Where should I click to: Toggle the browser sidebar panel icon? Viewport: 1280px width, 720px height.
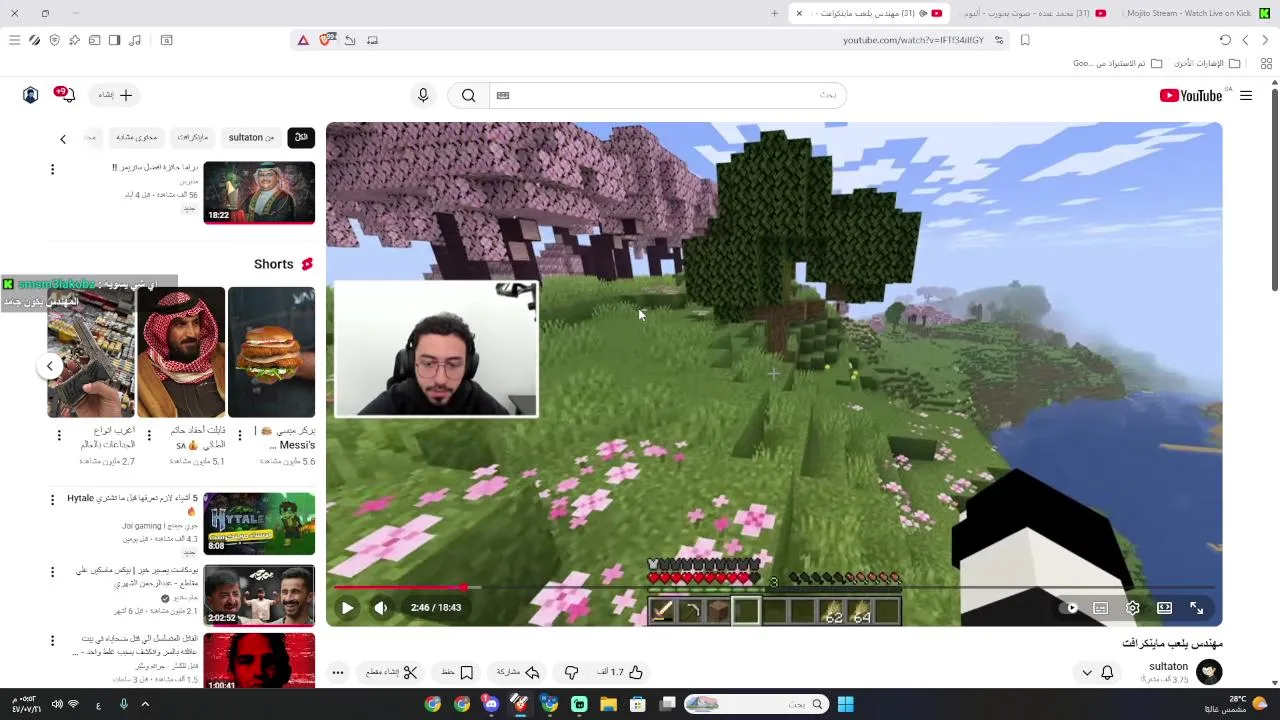pos(114,40)
